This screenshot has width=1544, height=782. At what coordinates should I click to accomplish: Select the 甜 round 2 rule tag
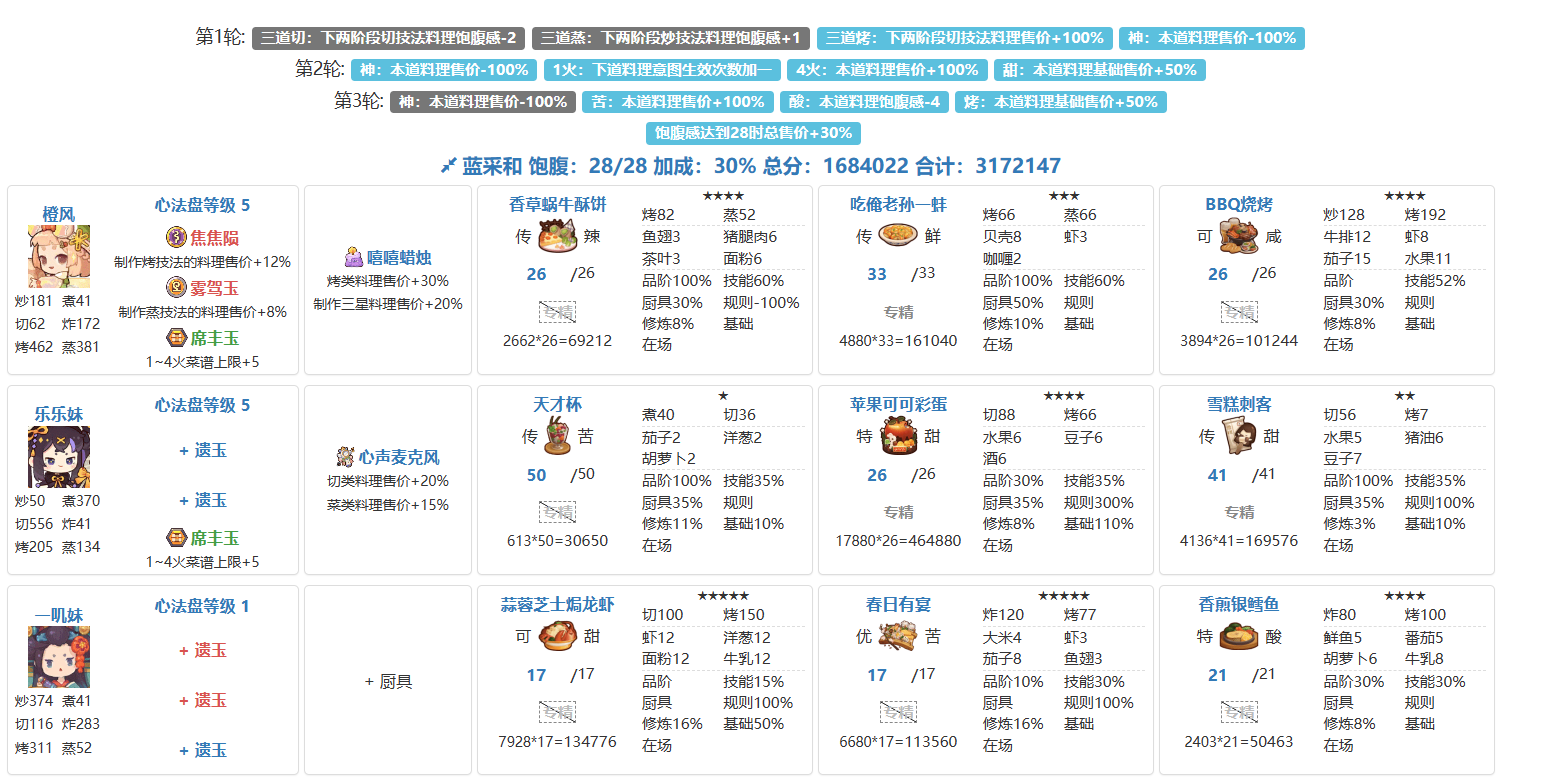(x=1100, y=70)
